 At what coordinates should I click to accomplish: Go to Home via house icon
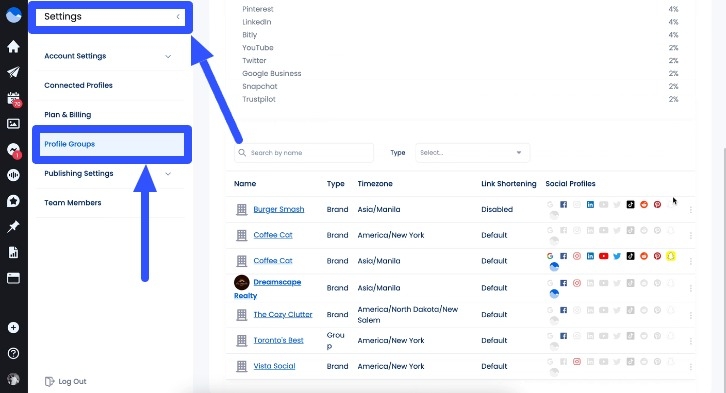(13, 46)
